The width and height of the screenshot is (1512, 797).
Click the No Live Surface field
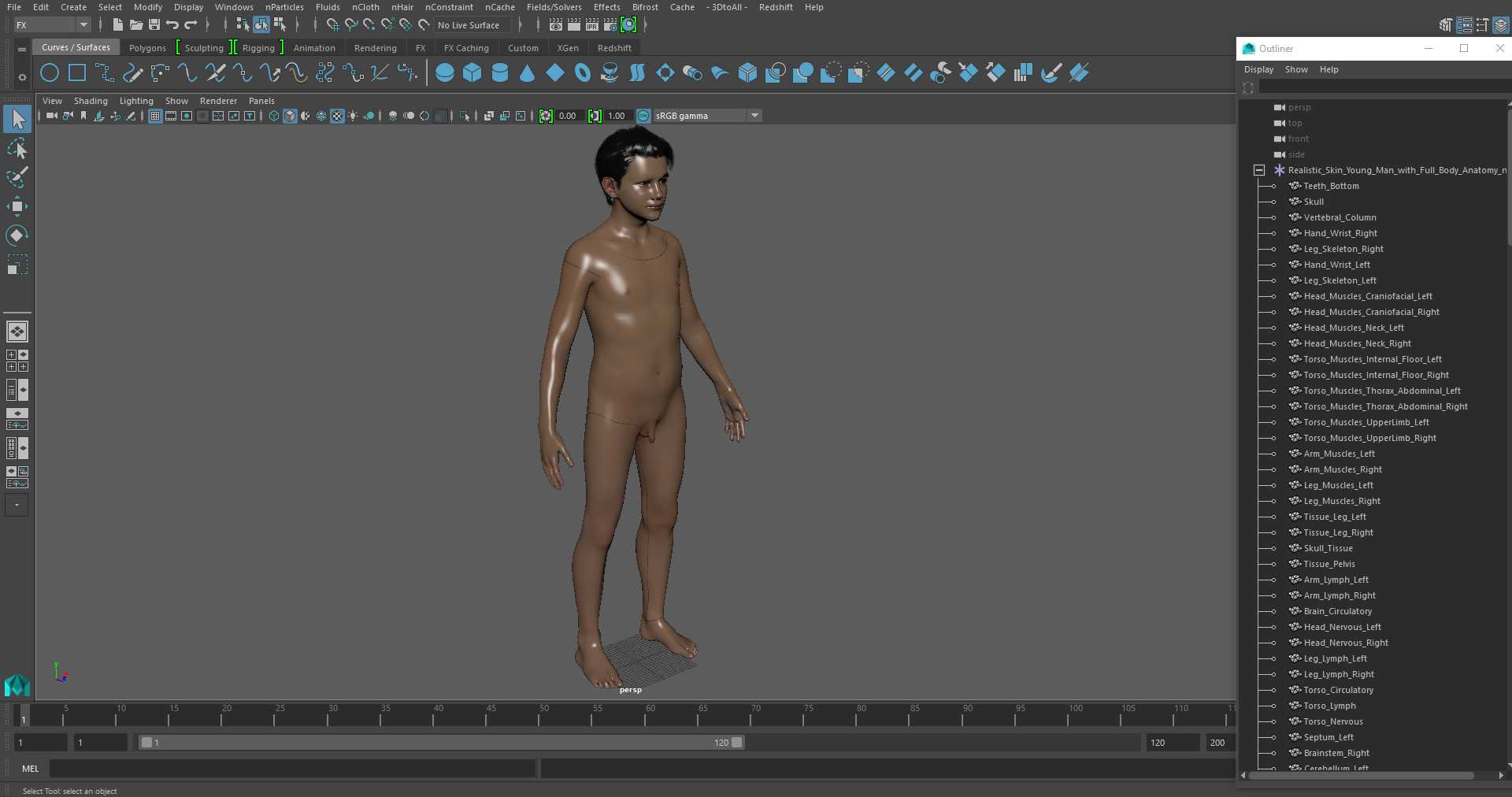[x=472, y=25]
